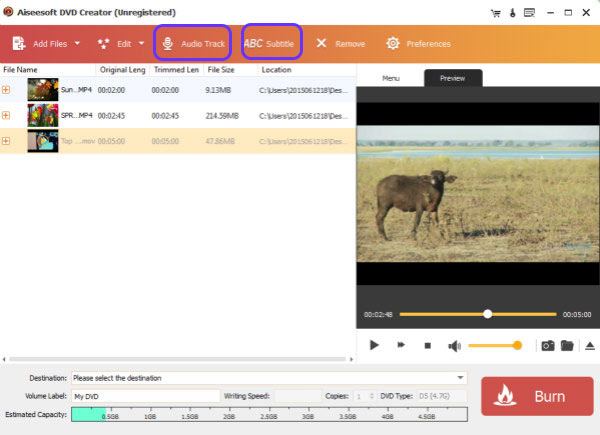Viewport: 600px width, 435px height.
Task: Open the snapshot folder icon
Action: (x=567, y=345)
